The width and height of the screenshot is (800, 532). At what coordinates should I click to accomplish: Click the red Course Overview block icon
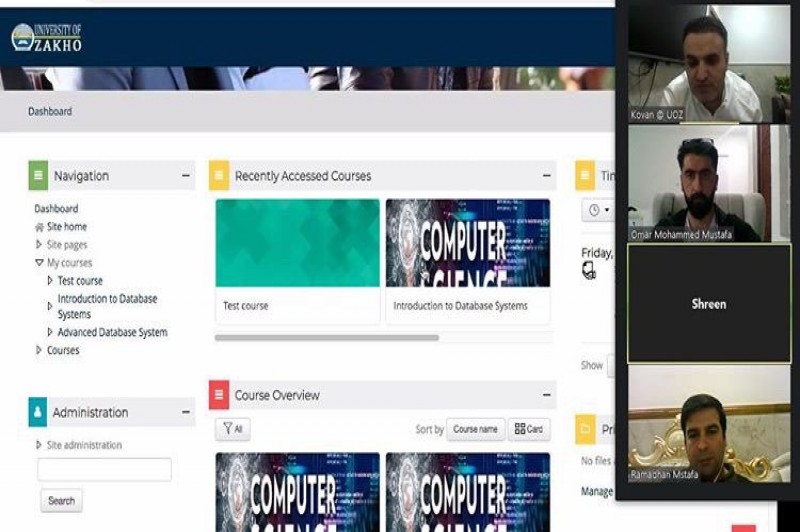[218, 395]
